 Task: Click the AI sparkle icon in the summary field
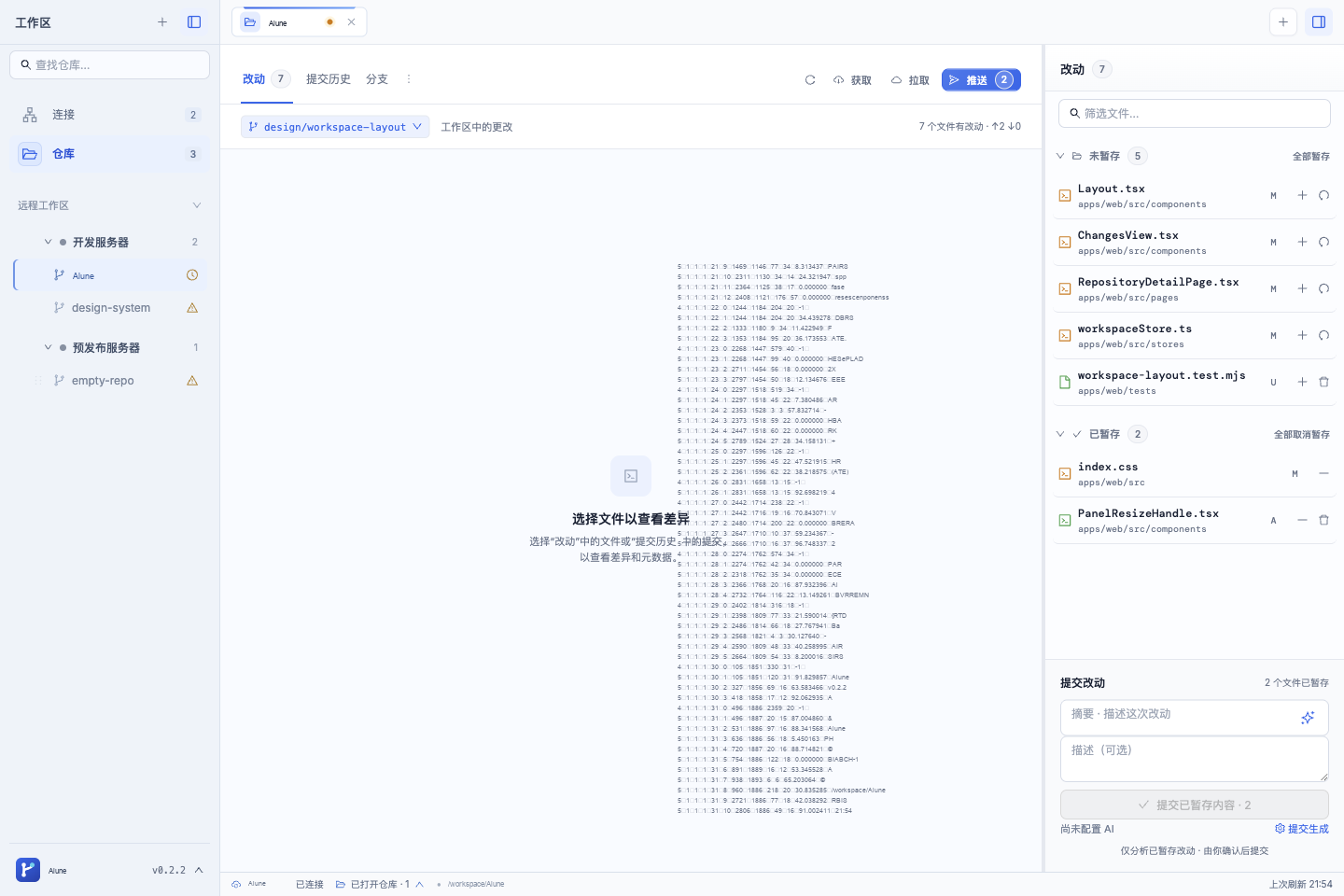(x=1308, y=718)
